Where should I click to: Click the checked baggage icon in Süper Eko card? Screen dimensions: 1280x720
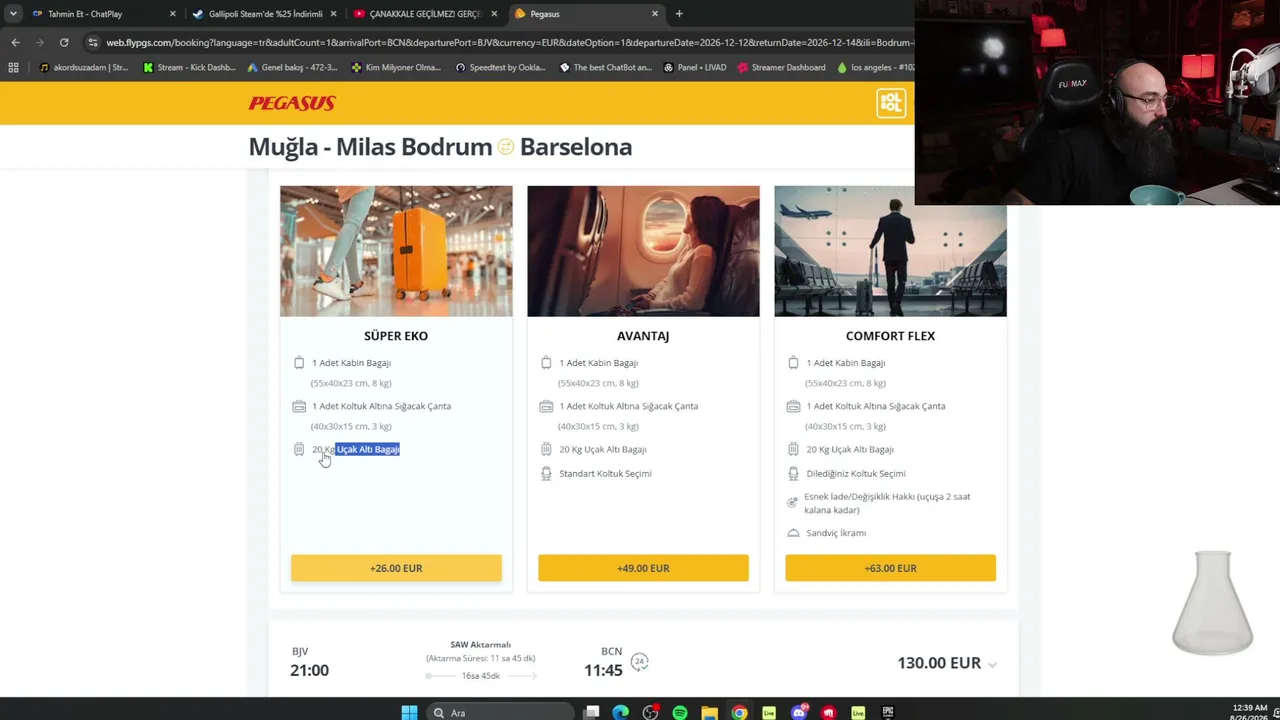pyautogui.click(x=299, y=449)
